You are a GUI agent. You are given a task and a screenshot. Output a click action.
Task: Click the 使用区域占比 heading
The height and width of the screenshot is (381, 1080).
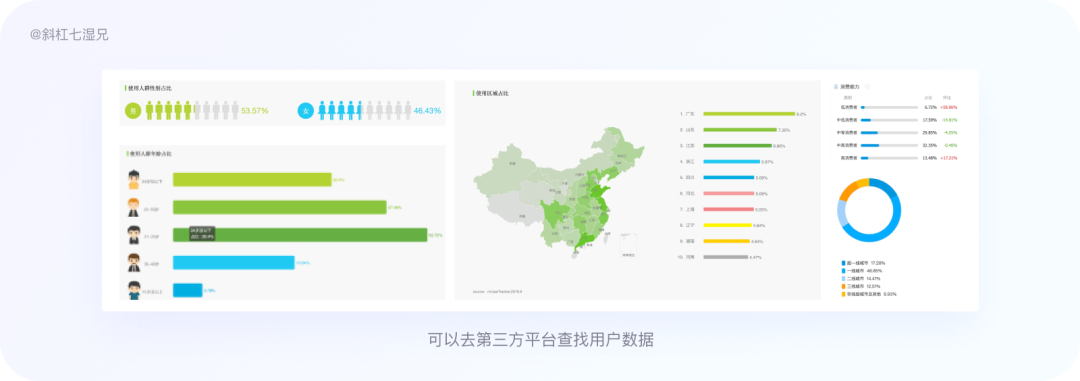point(493,92)
